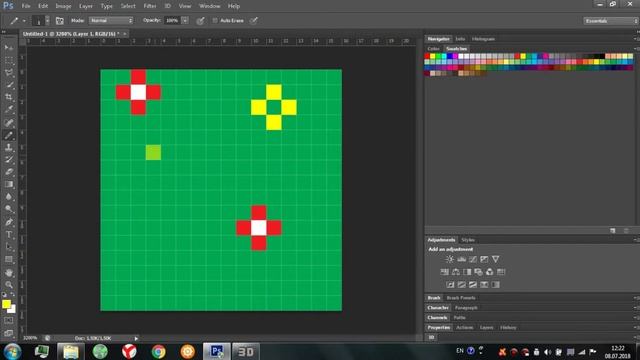Add a Black & White adjustment
This screenshot has height=360, width=640.
tap(467, 272)
